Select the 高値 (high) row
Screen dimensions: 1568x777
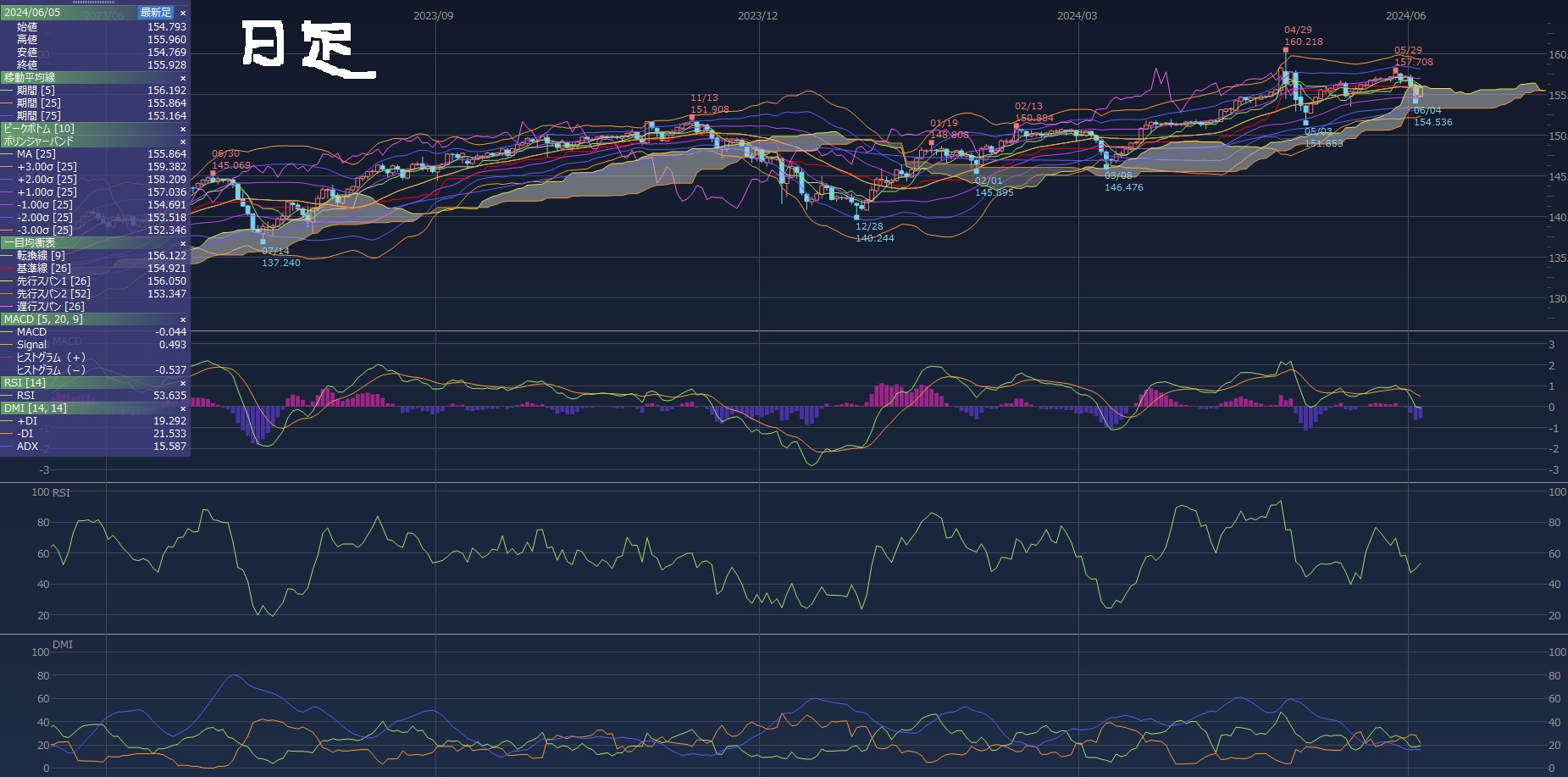click(95, 40)
